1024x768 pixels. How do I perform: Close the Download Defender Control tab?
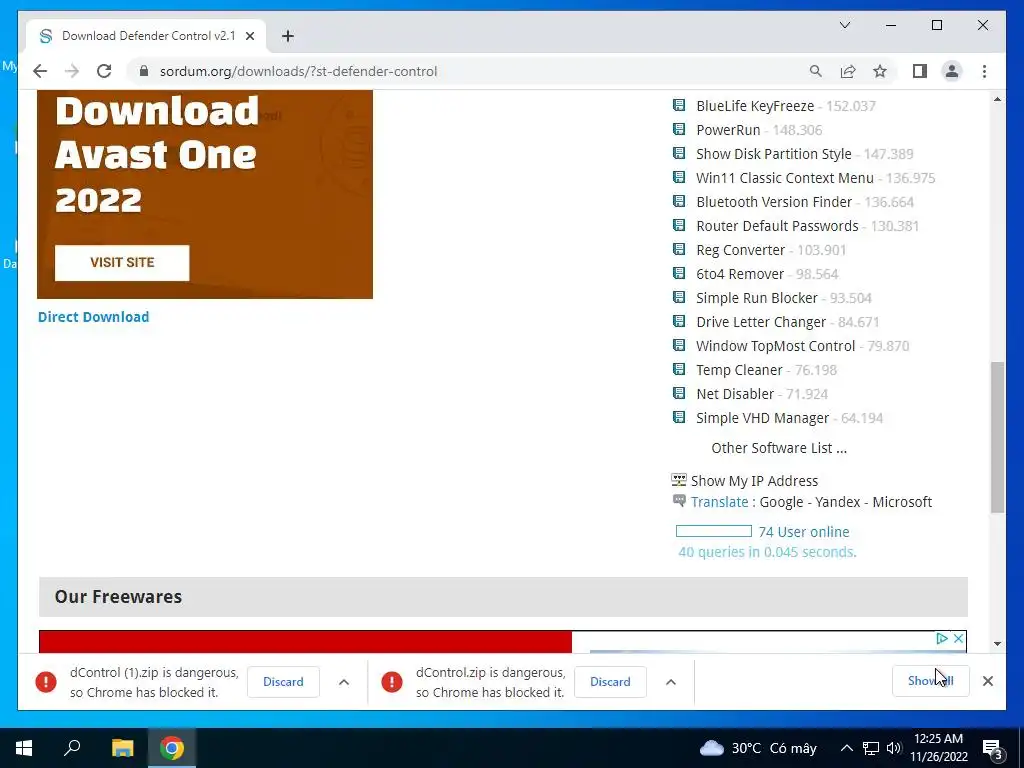(249, 36)
